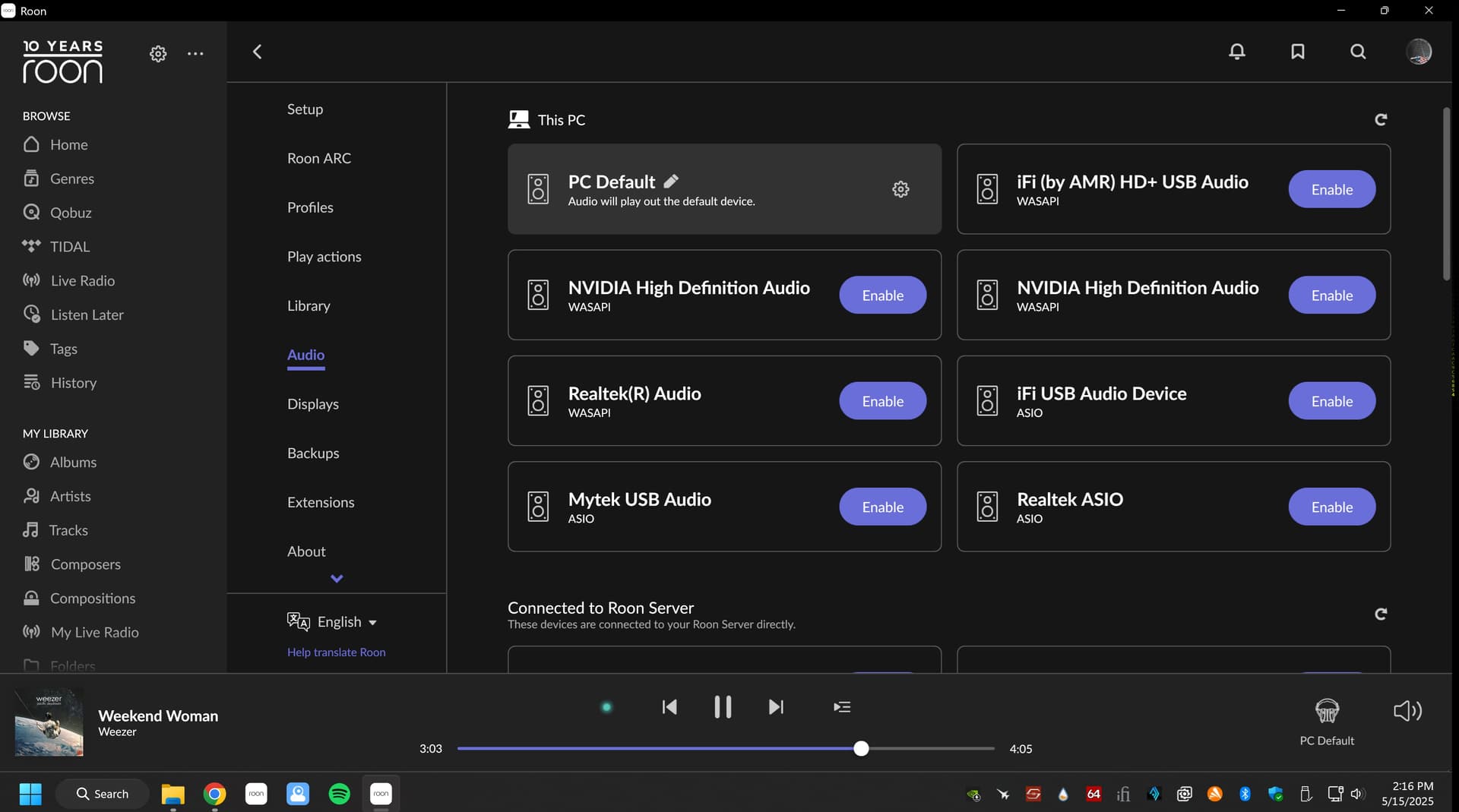Open Spotify from the taskbar
The height and width of the screenshot is (812, 1459).
[339, 794]
